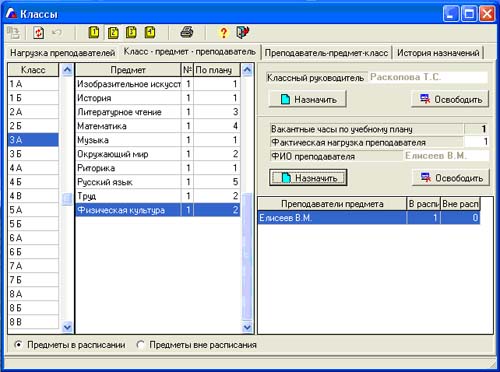The width and height of the screenshot is (500, 372).
Task: Click the printer icon to print
Action: pyautogui.click(x=187, y=32)
